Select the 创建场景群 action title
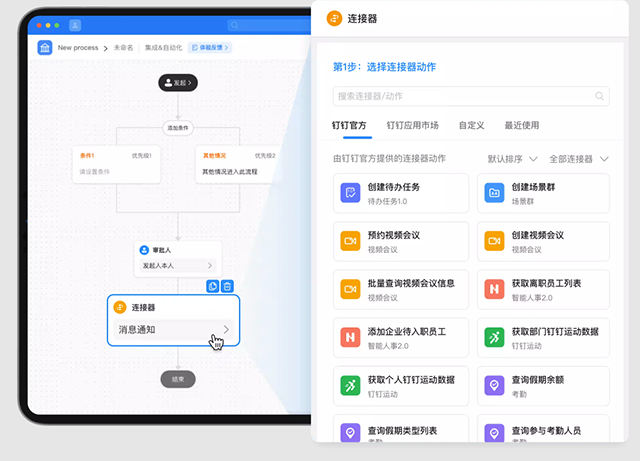640x461 pixels. pos(533,187)
